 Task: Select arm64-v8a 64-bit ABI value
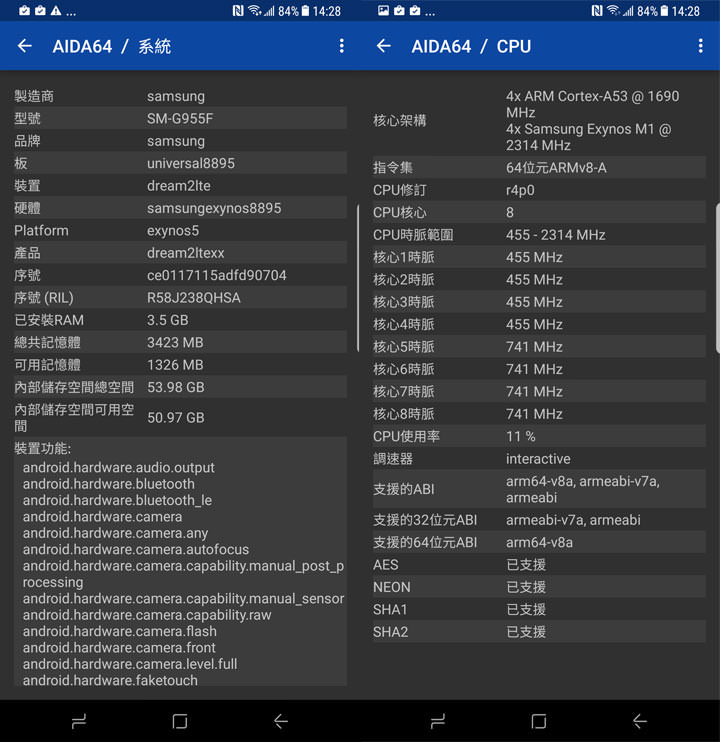coord(539,542)
